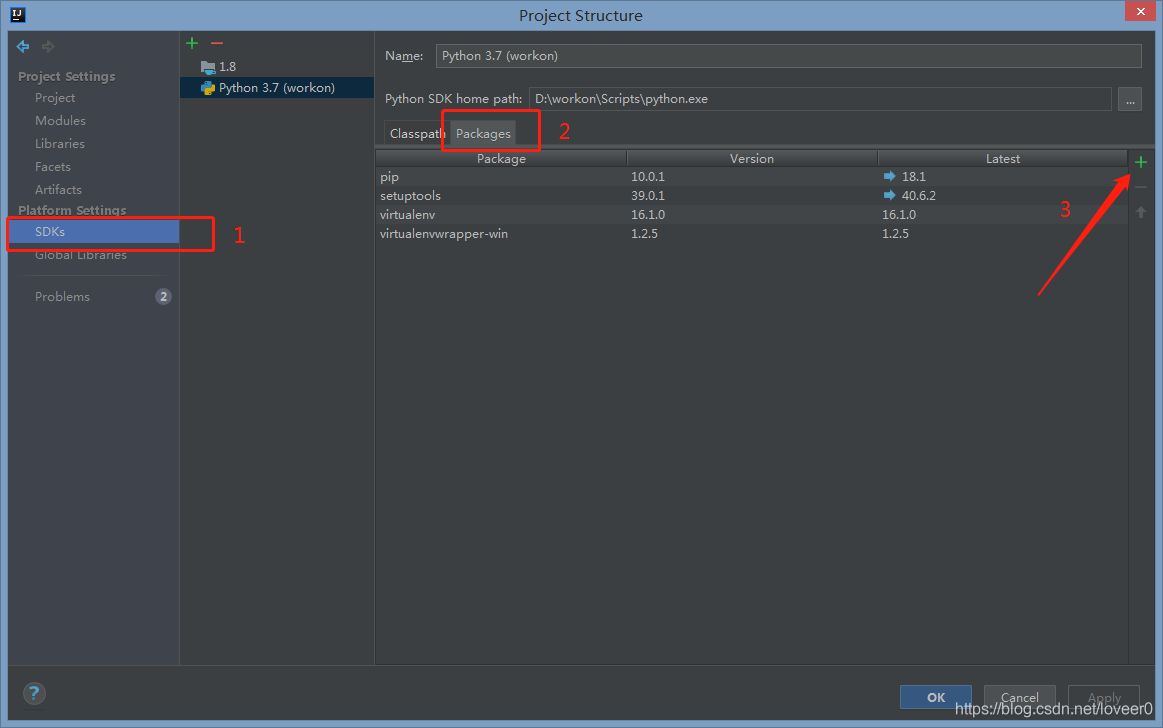1163x728 pixels.
Task: Uninstall package using minus icon
Action: tap(1141, 188)
